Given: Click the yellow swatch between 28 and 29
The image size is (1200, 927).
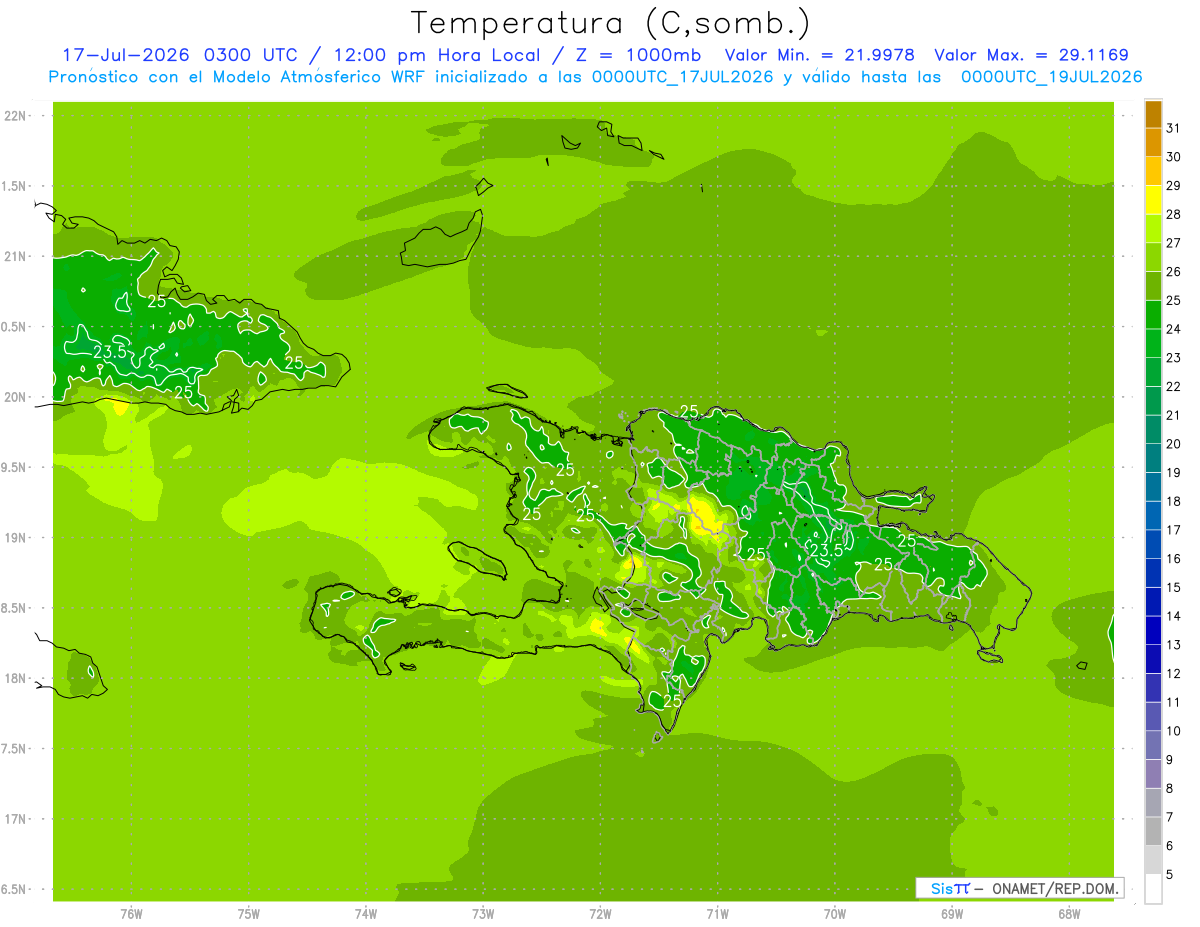Looking at the screenshot, I should [1153, 200].
